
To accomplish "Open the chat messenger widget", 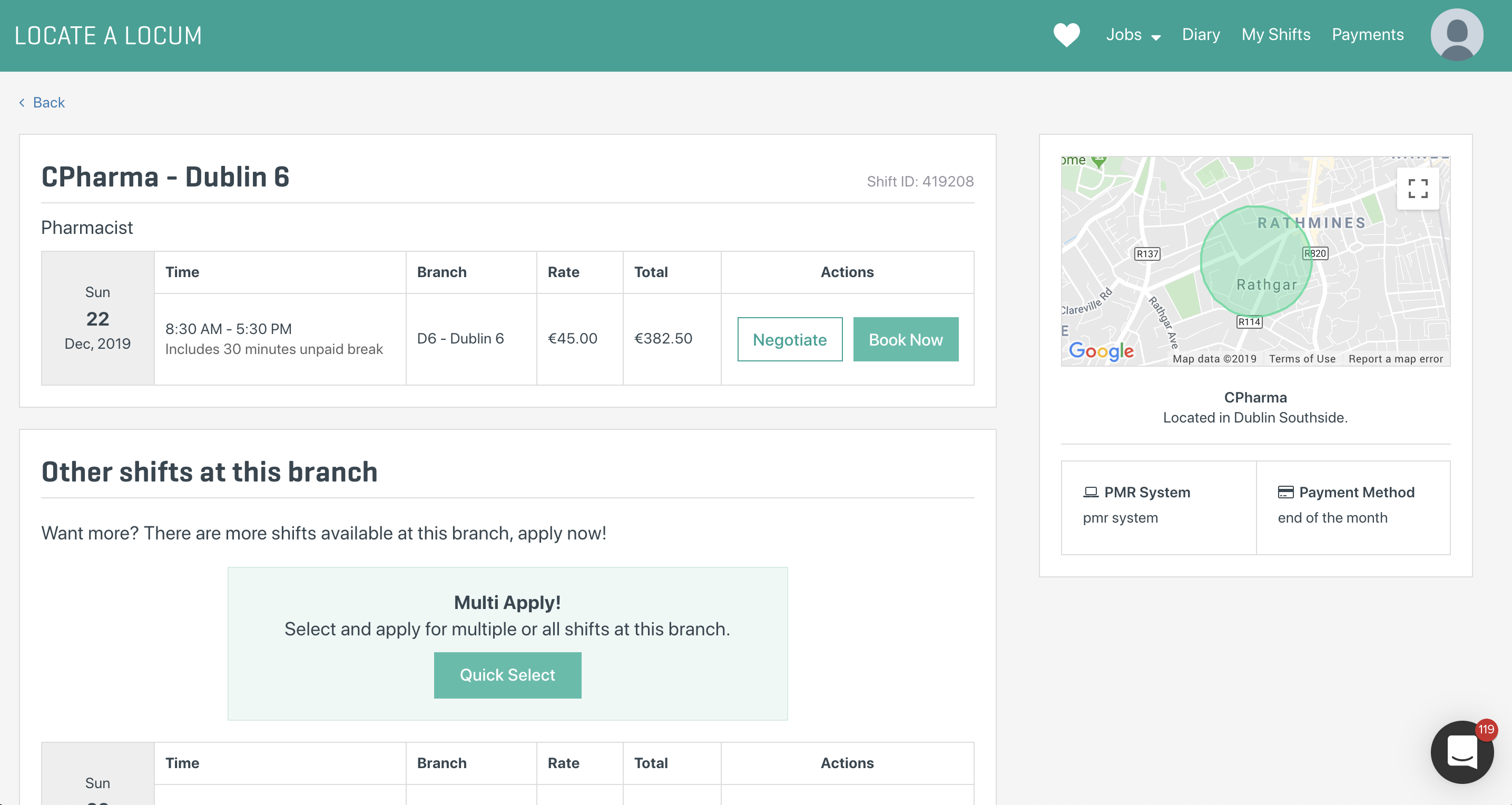I will coord(1461,752).
